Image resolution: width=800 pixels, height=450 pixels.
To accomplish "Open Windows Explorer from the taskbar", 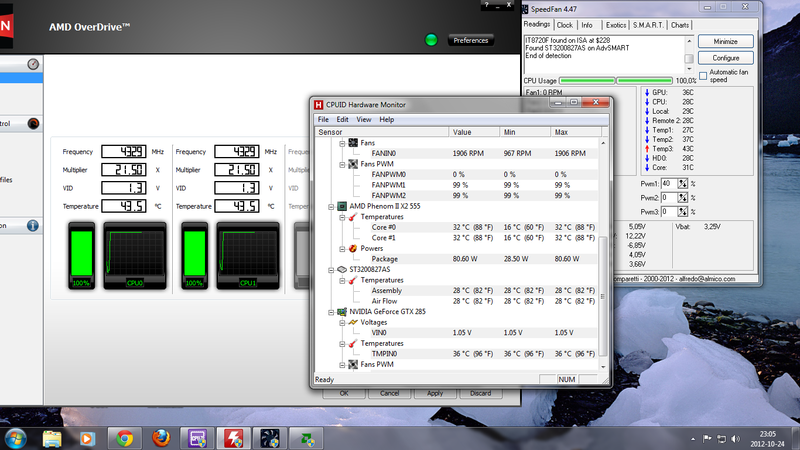I will coord(52,438).
